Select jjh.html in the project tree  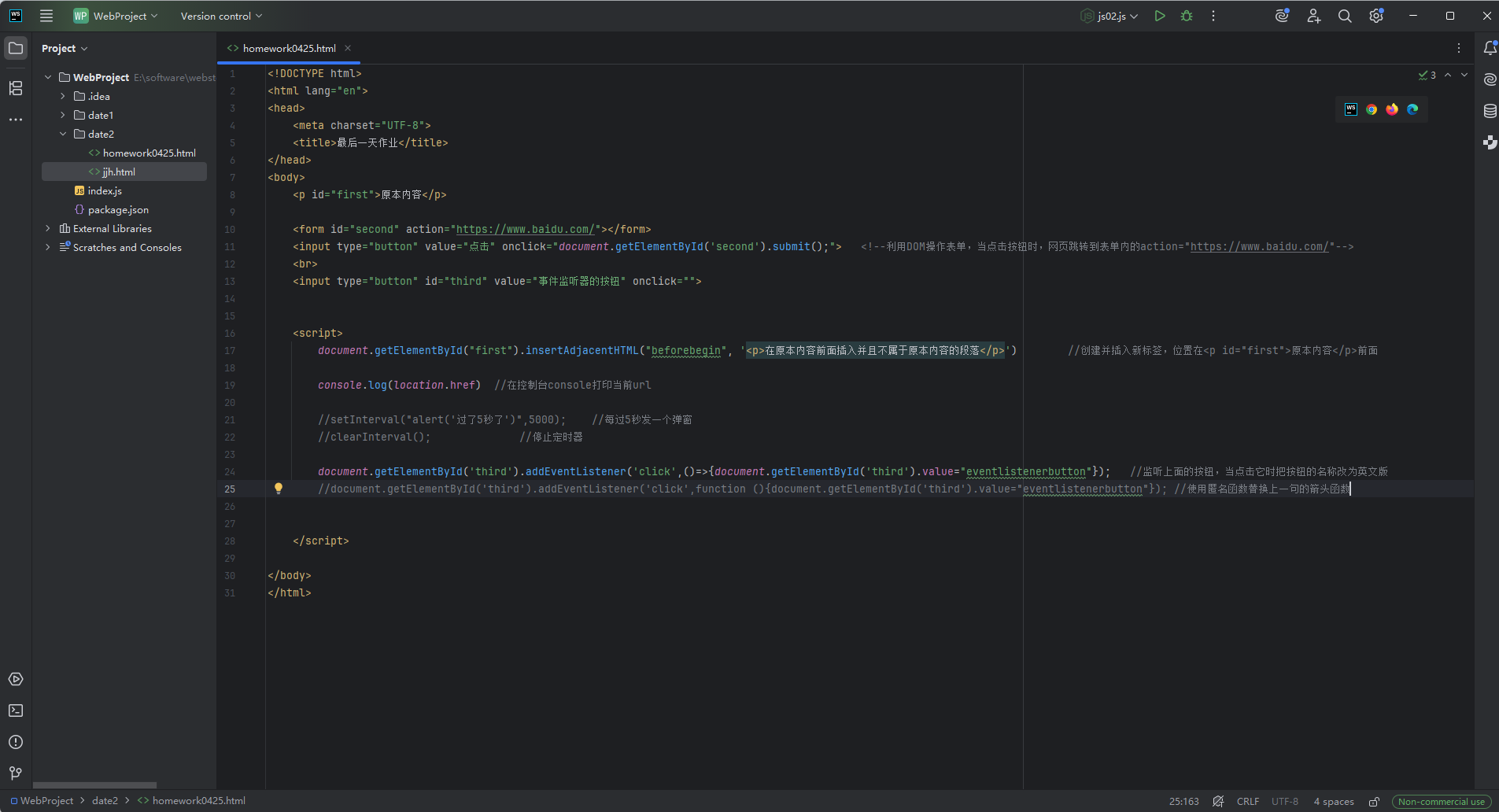tap(119, 172)
